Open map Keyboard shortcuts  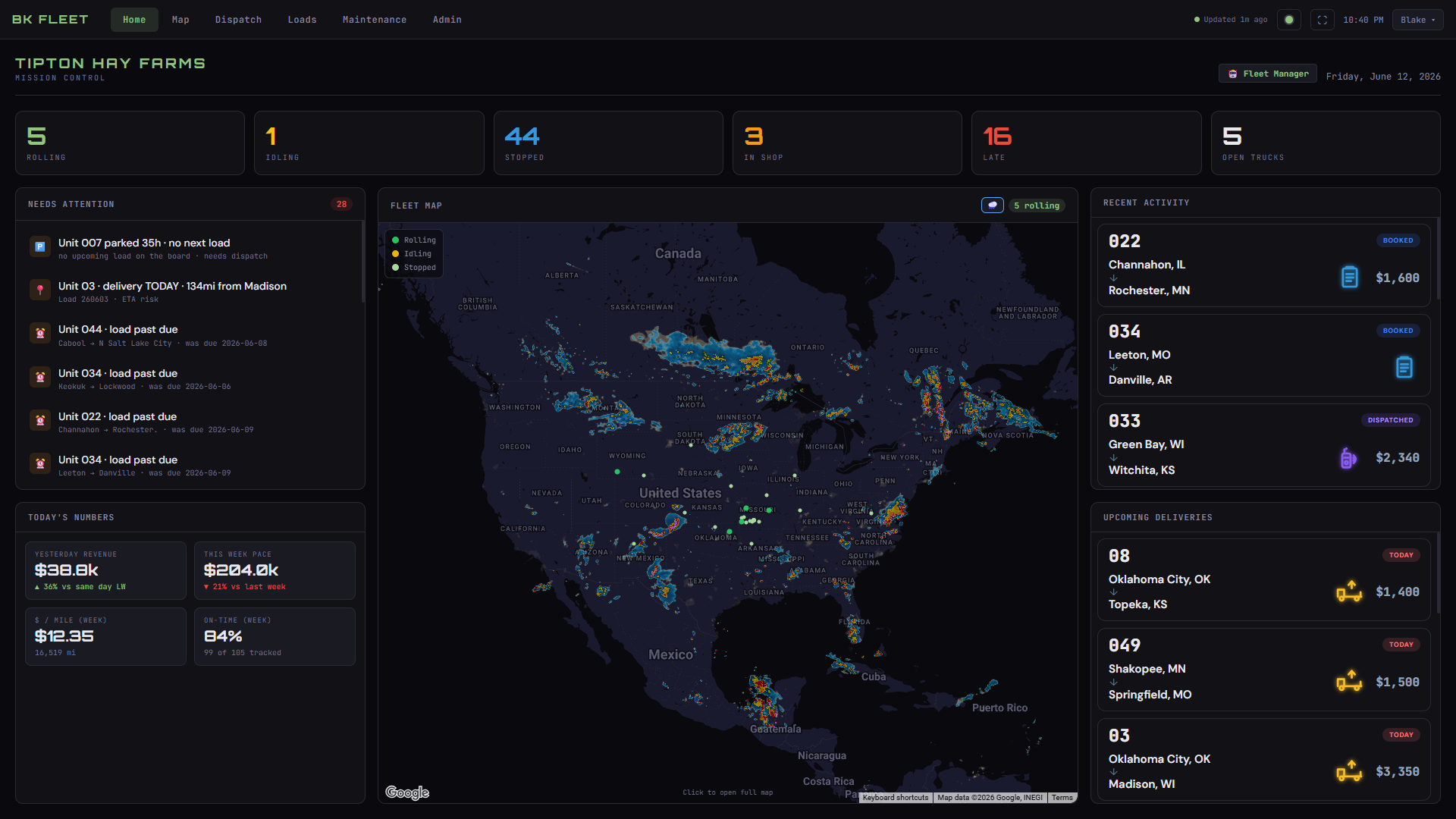pos(896,798)
